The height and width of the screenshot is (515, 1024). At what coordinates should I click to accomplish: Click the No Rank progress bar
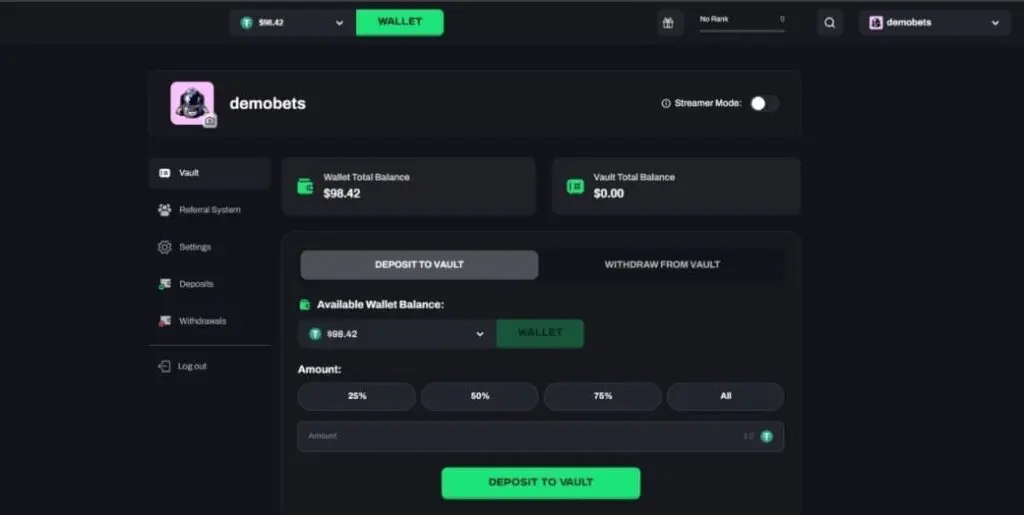point(742,30)
